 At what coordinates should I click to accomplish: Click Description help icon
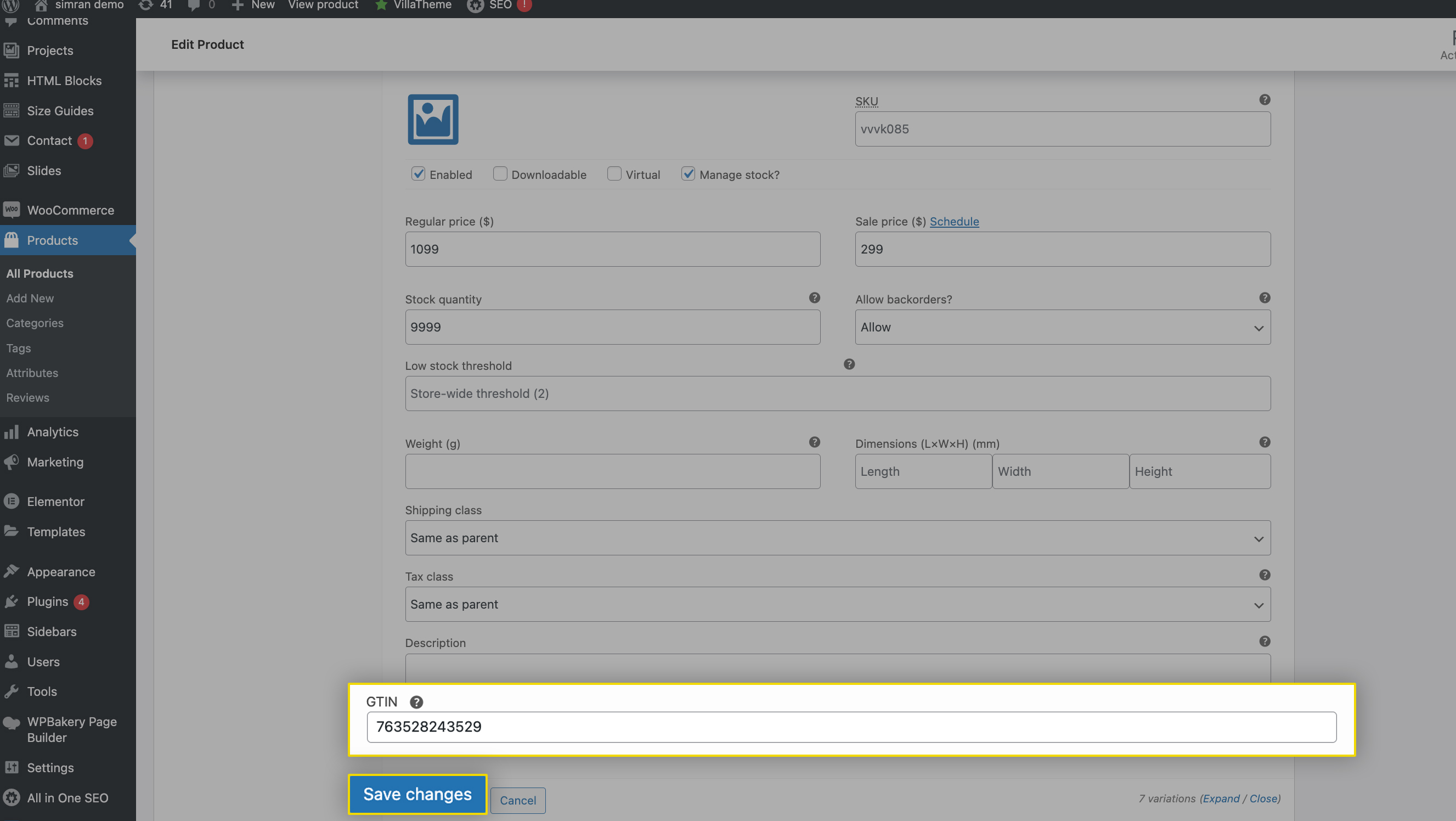coord(1265,641)
